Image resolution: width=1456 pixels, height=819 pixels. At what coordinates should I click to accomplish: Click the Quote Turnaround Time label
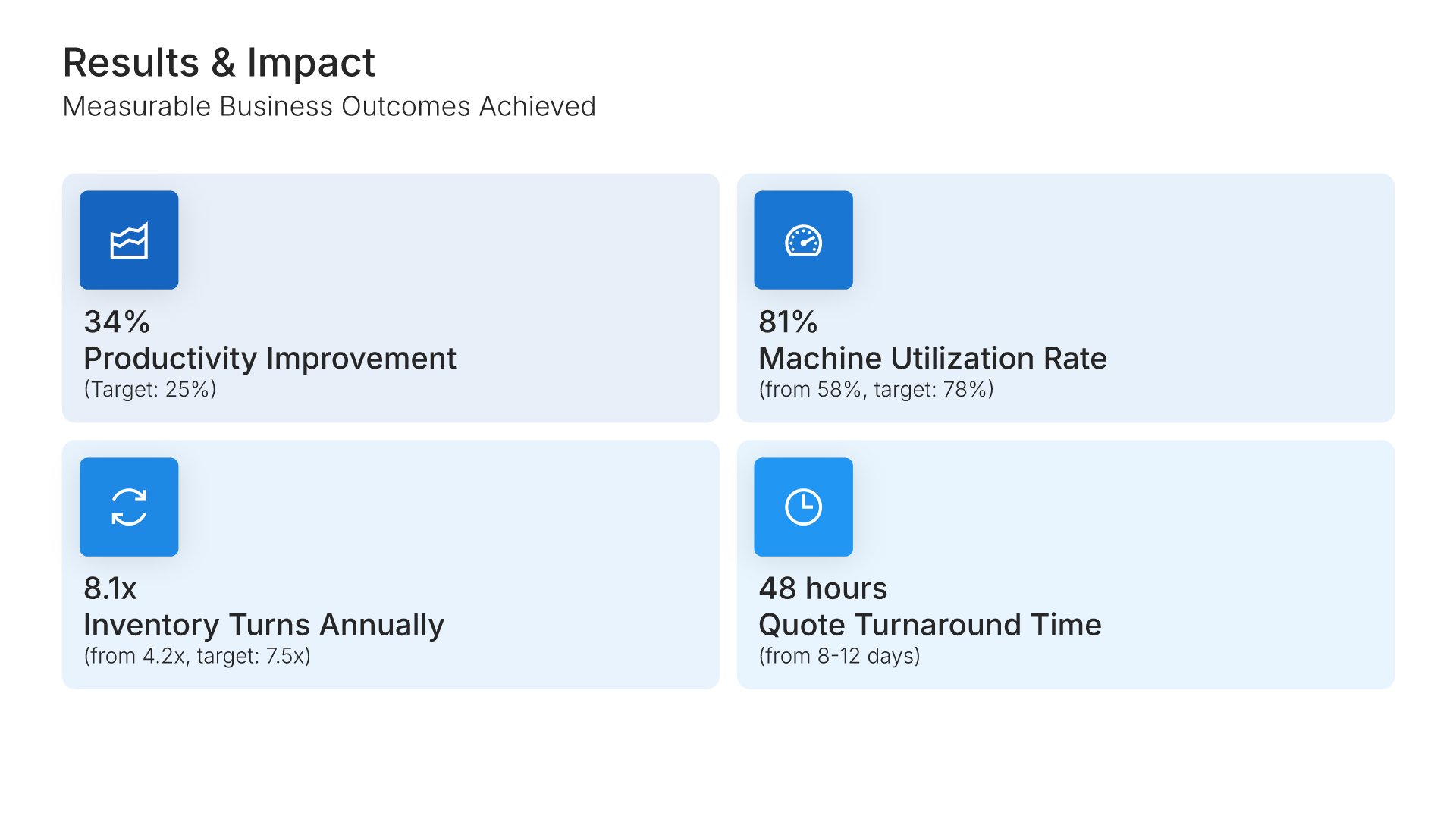pyautogui.click(x=930, y=625)
